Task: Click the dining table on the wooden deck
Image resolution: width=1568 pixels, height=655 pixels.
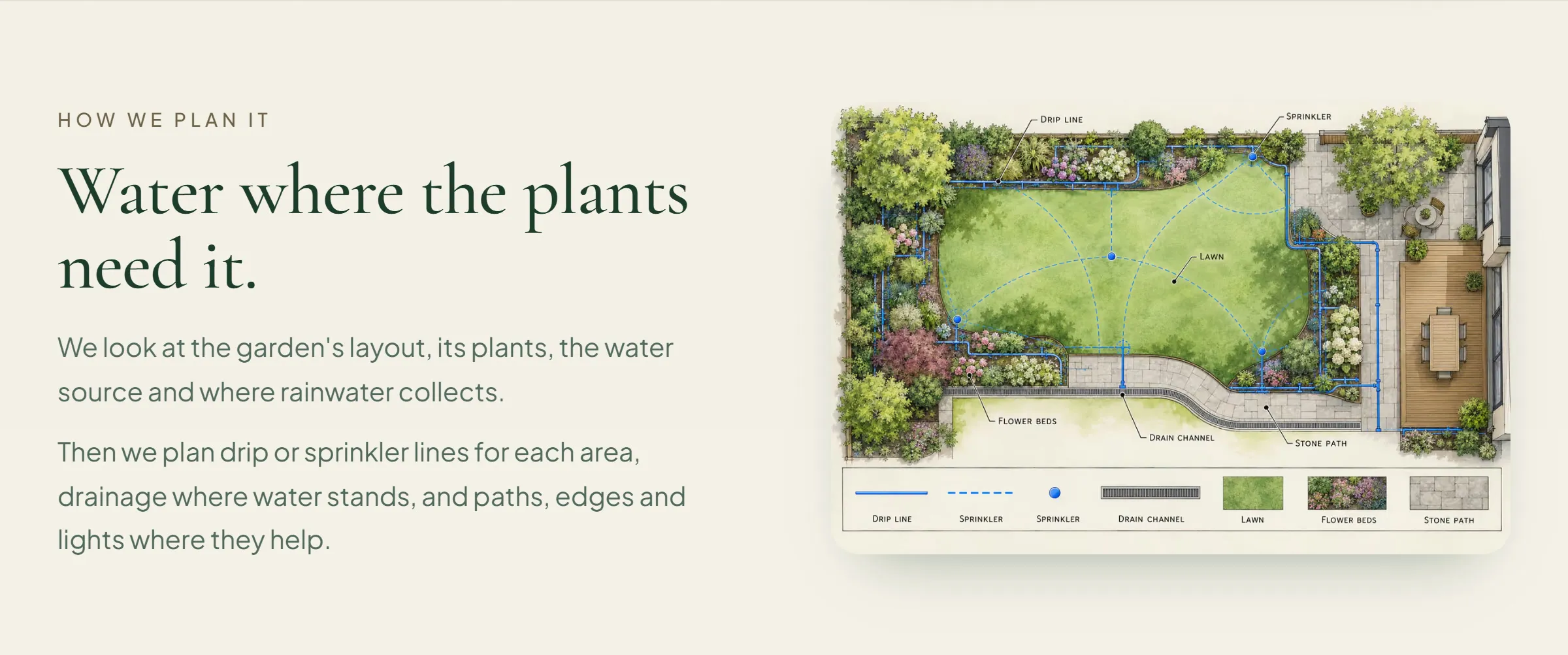Action: click(x=1444, y=343)
